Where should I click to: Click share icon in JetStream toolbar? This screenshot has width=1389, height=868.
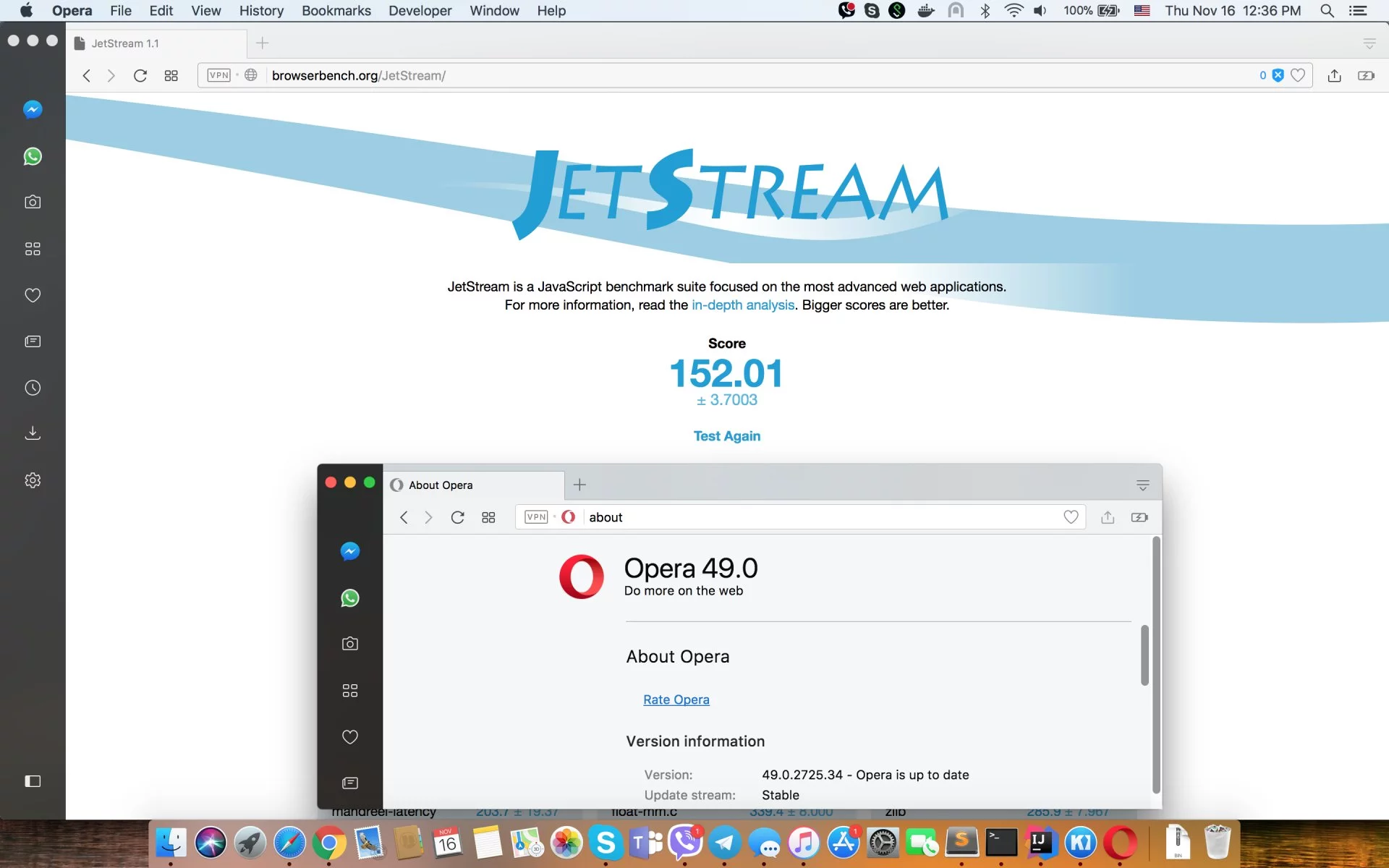1335,75
